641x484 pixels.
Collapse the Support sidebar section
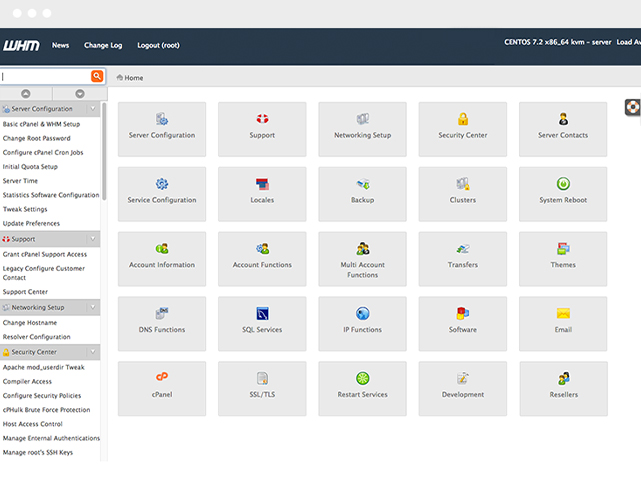point(93,240)
